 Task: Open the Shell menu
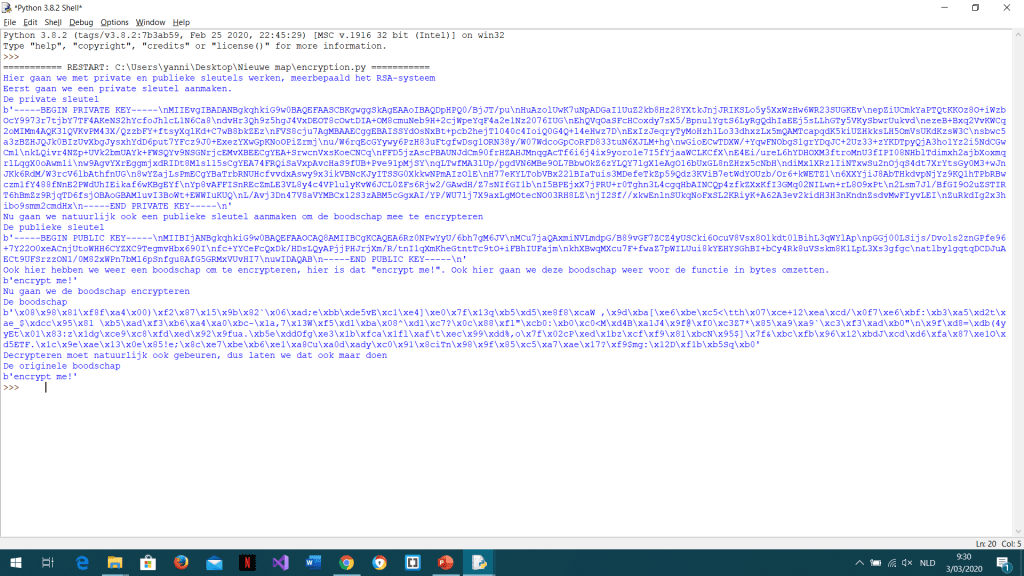53,22
